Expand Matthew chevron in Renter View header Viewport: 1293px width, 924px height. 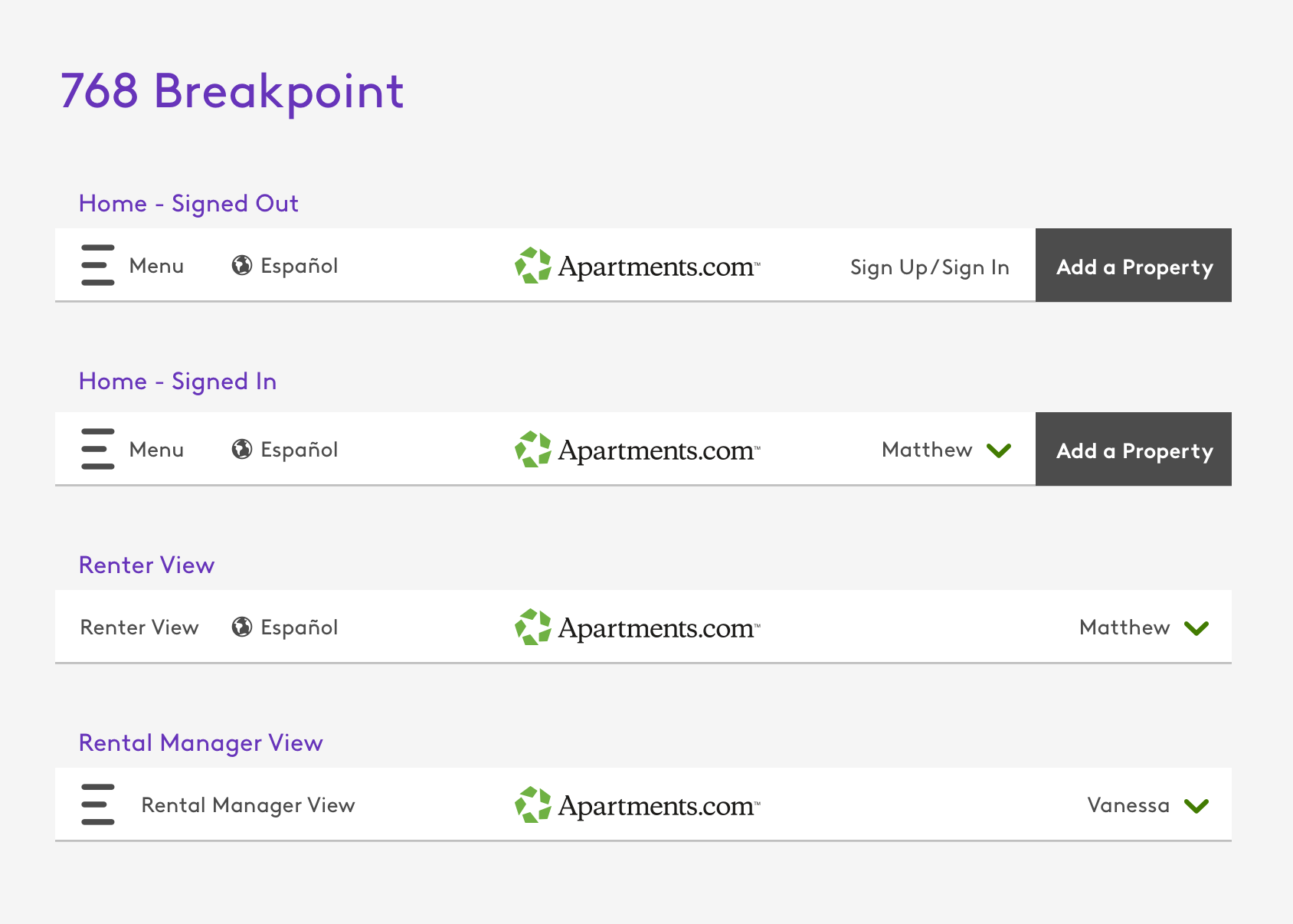point(1196,628)
